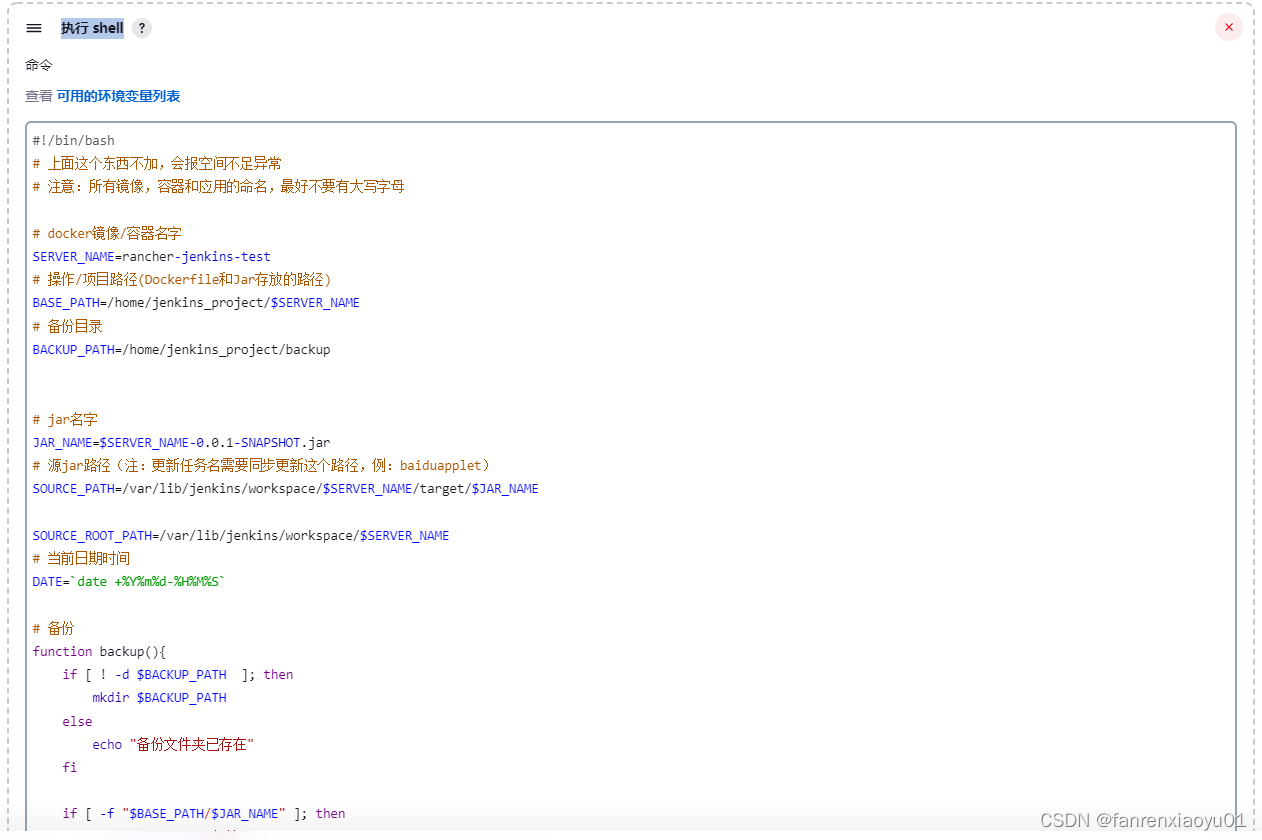Click the DATE=`date +%Y%m%d-%H%M%S` line
Image resolution: width=1262 pixels, height=840 pixels.
tap(129, 582)
